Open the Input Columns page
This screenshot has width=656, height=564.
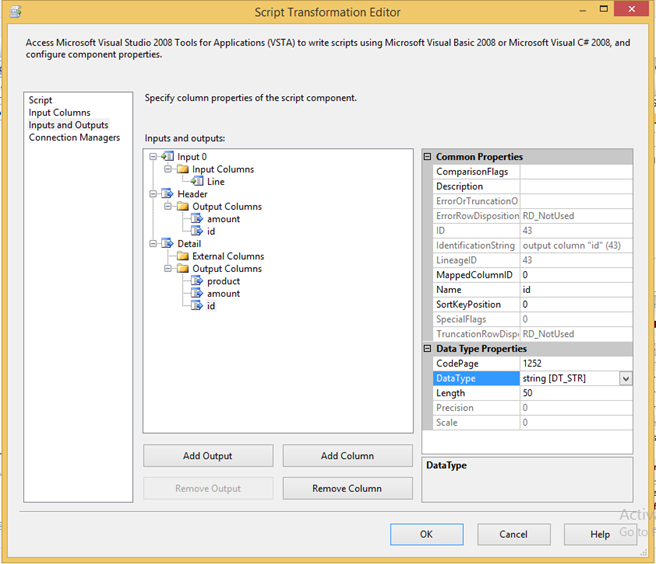[59, 113]
